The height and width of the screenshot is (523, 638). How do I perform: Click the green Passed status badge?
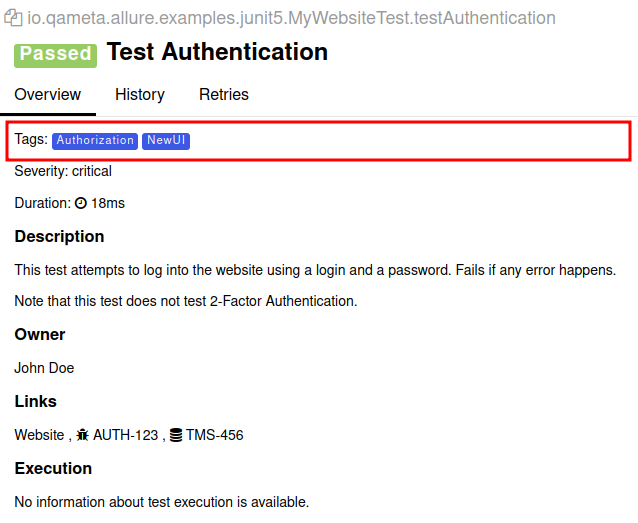[x=55, y=54]
